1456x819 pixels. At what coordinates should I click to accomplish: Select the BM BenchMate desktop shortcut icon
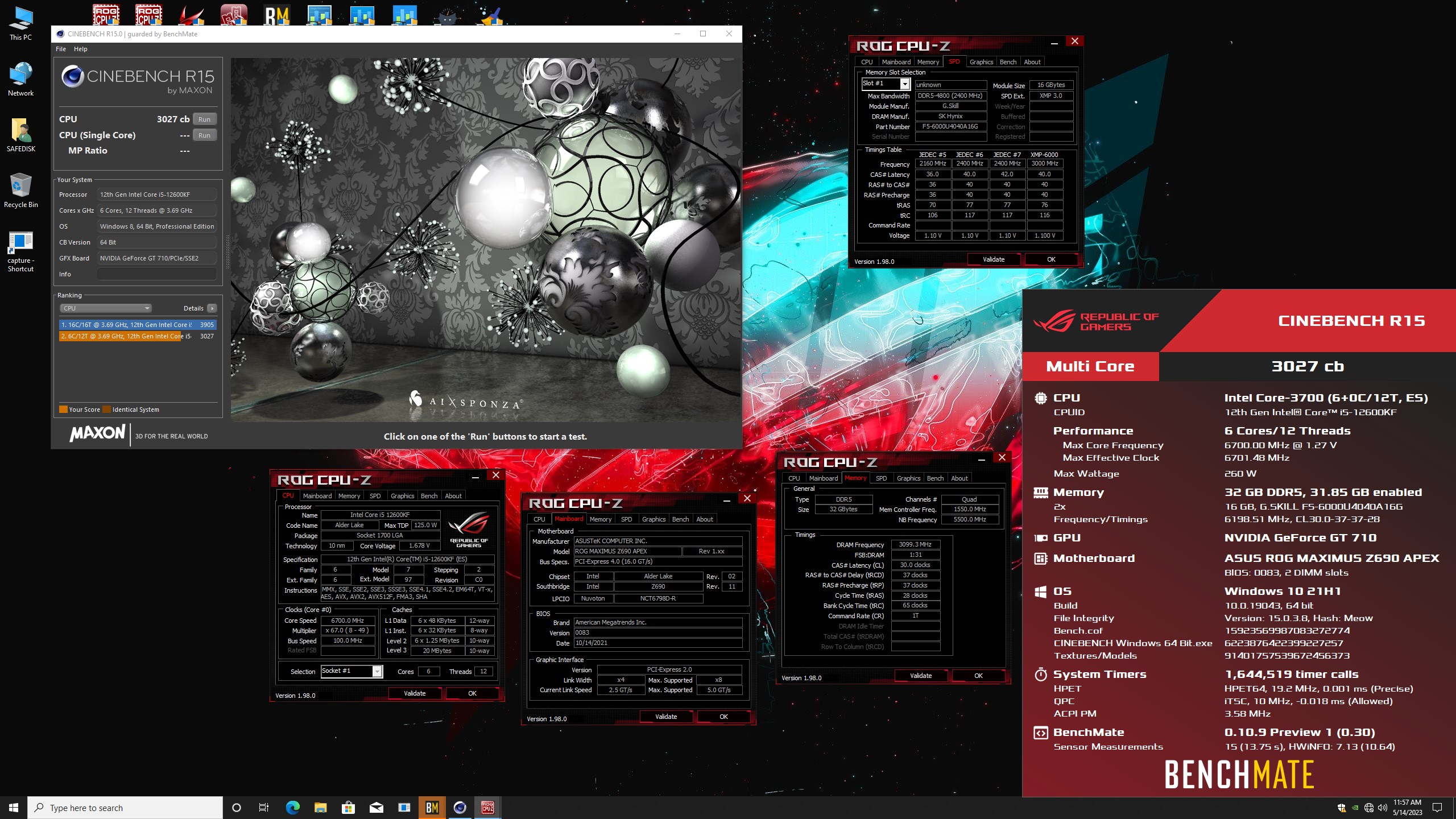(x=277, y=15)
